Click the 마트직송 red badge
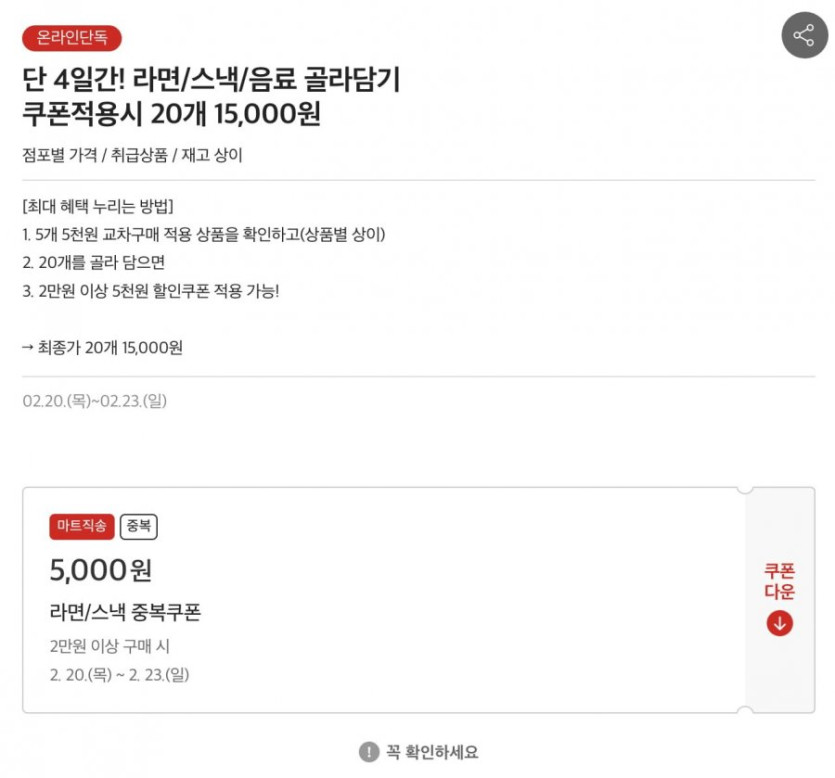The image size is (835, 778). [81, 526]
